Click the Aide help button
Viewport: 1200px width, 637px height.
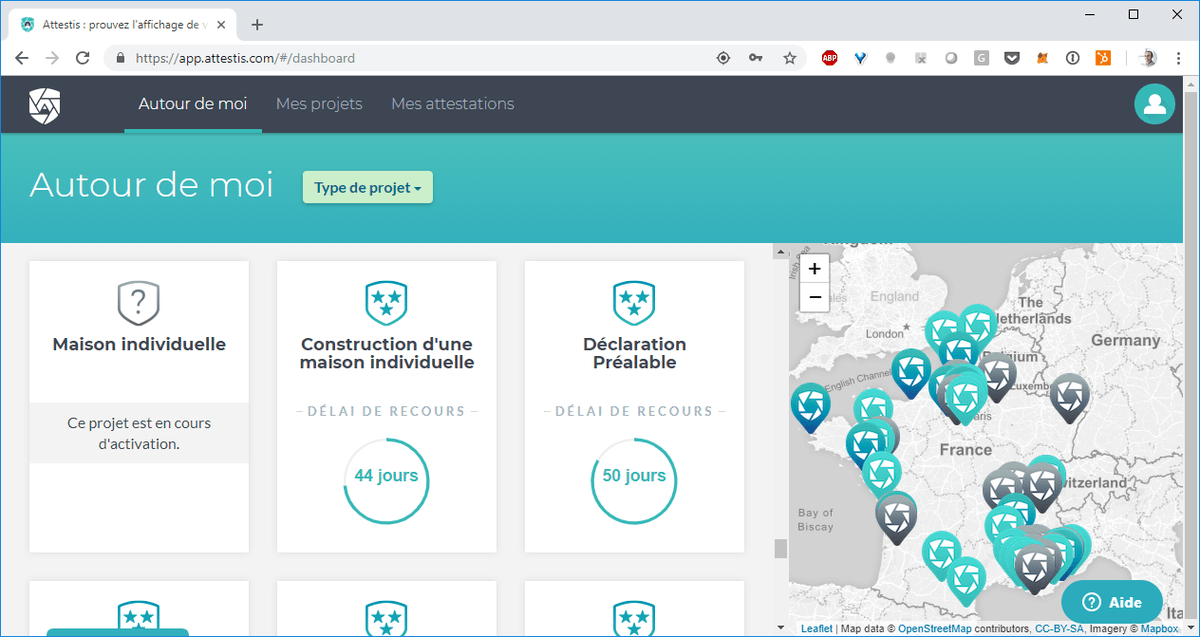[1112, 602]
